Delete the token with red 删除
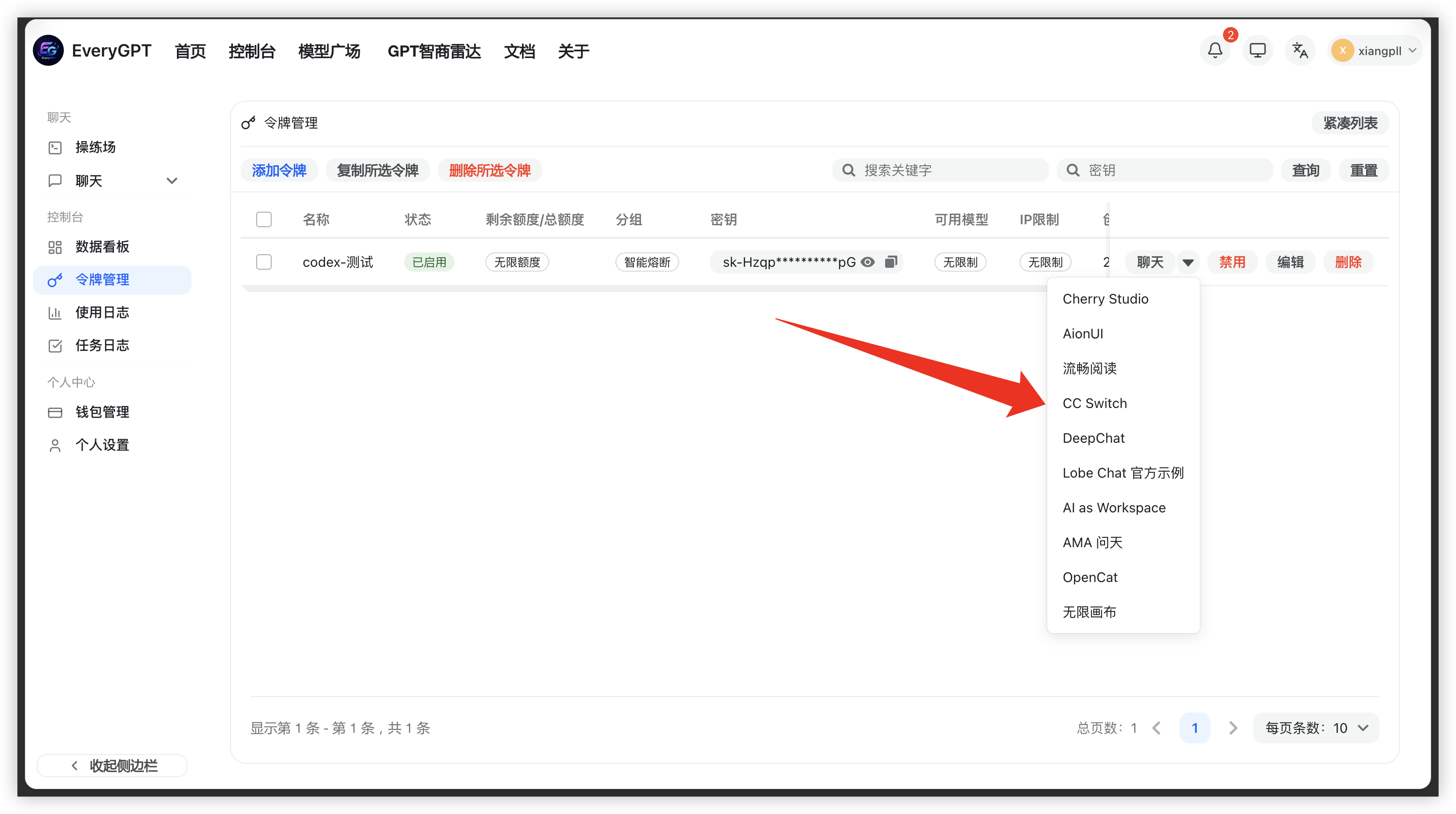This screenshot has height=814, width=1456. pyautogui.click(x=1349, y=262)
